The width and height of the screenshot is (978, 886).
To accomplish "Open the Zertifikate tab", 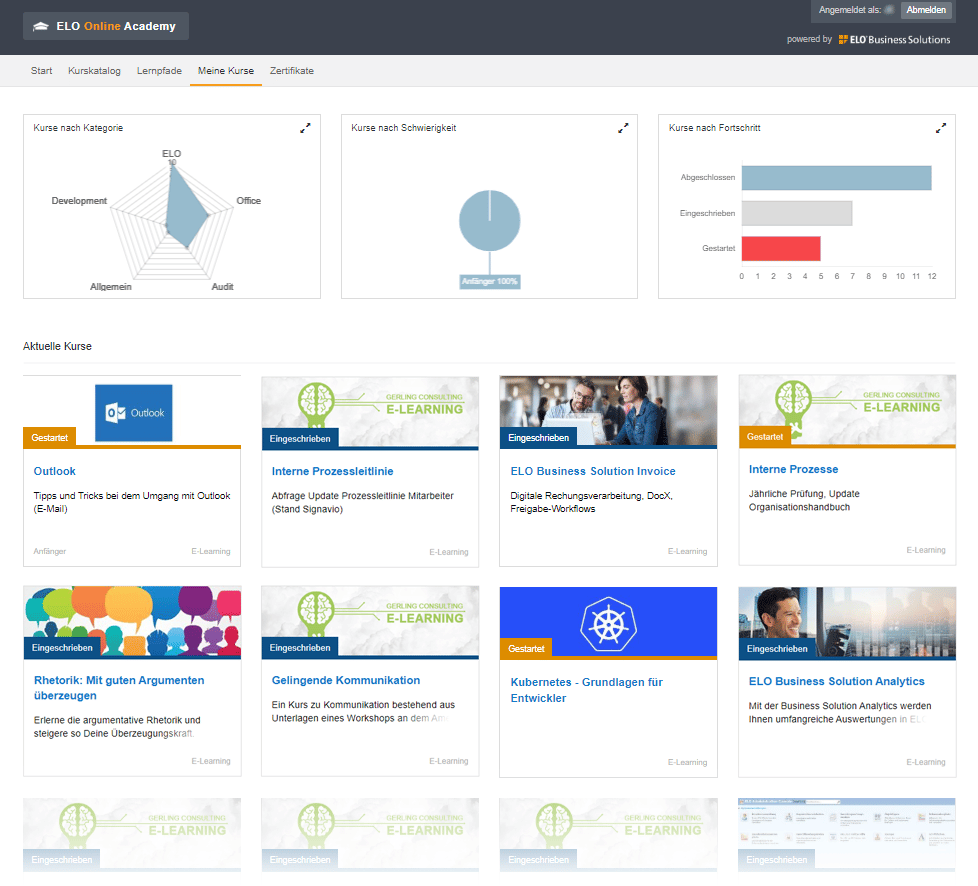I will [x=292, y=71].
